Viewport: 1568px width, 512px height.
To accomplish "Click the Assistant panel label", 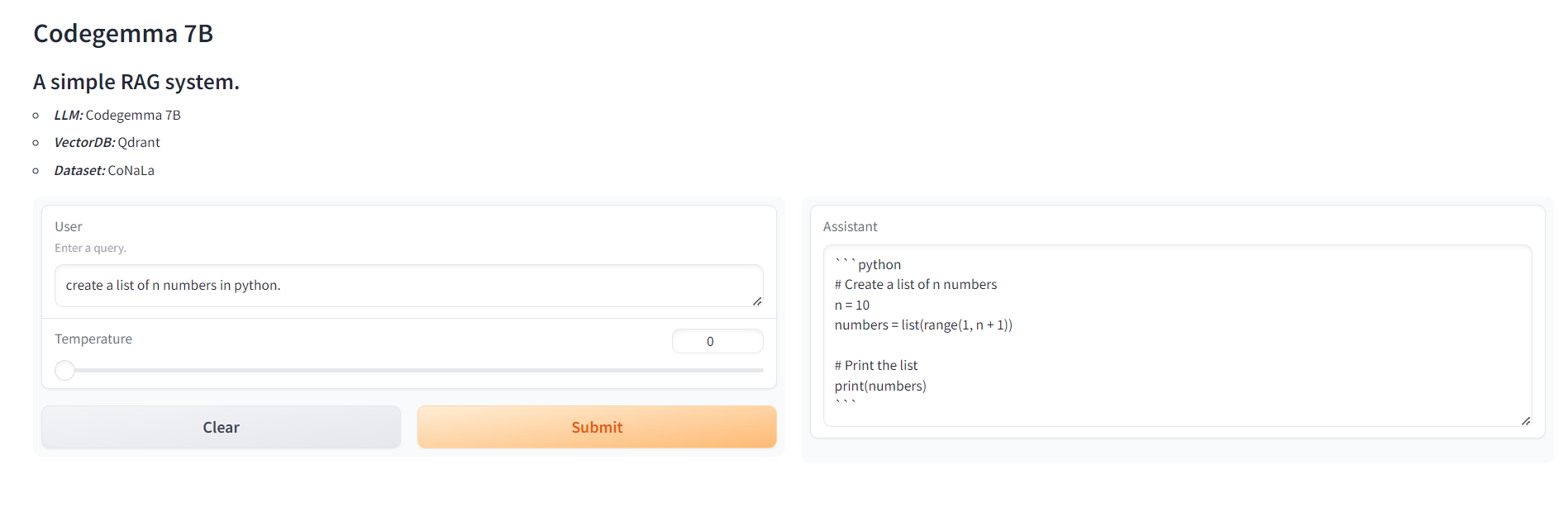I will (850, 227).
